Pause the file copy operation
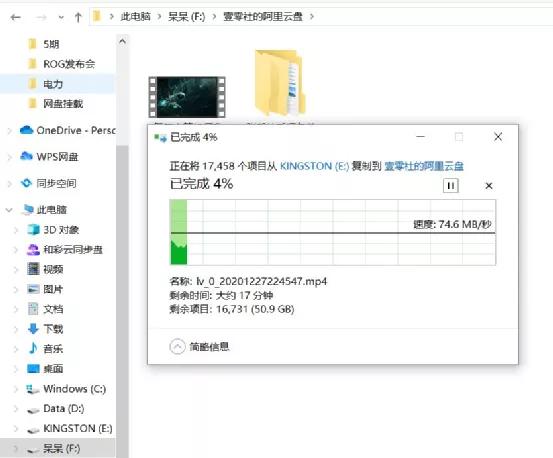 pos(450,186)
